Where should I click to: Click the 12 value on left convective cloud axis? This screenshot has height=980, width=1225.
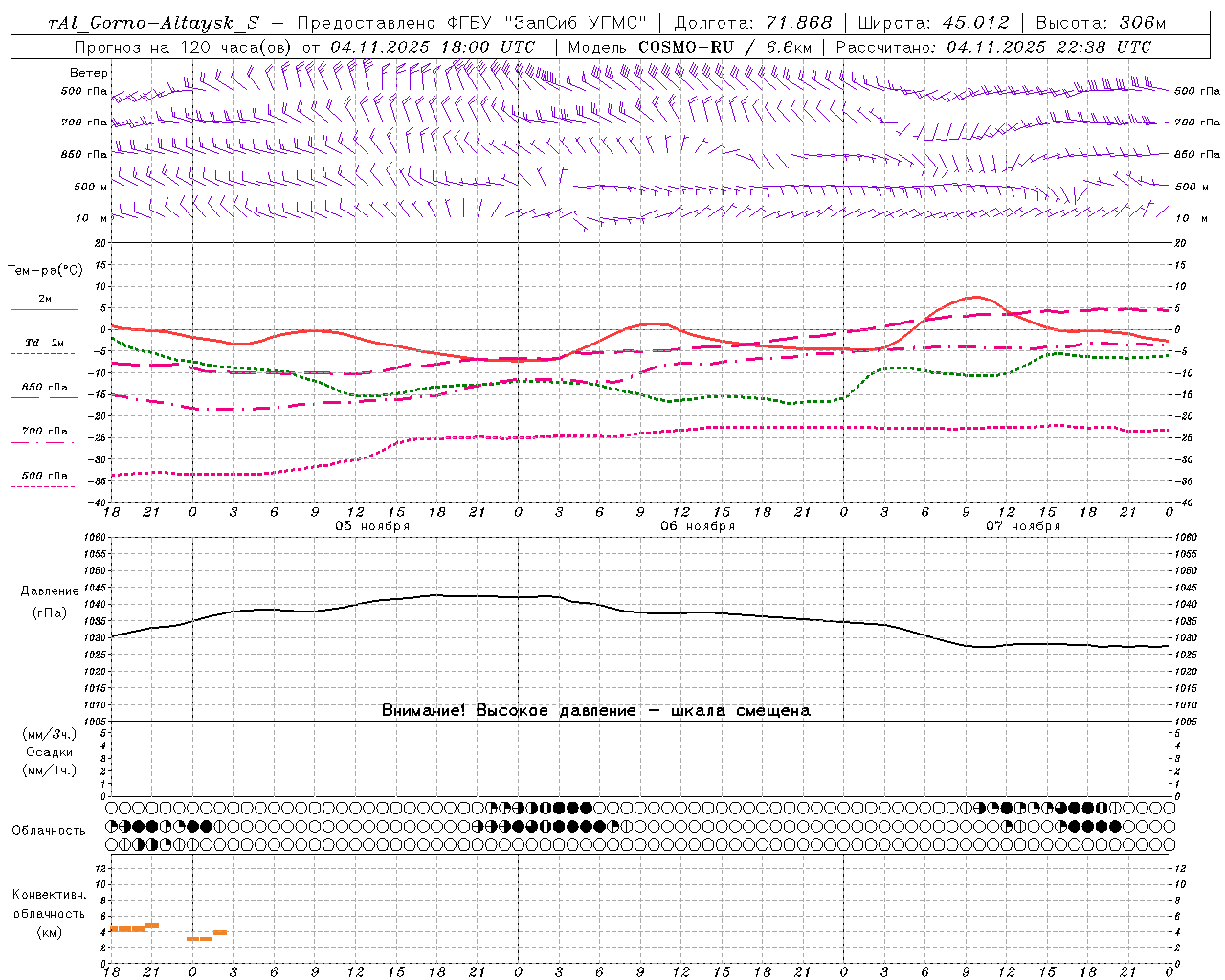(101, 868)
